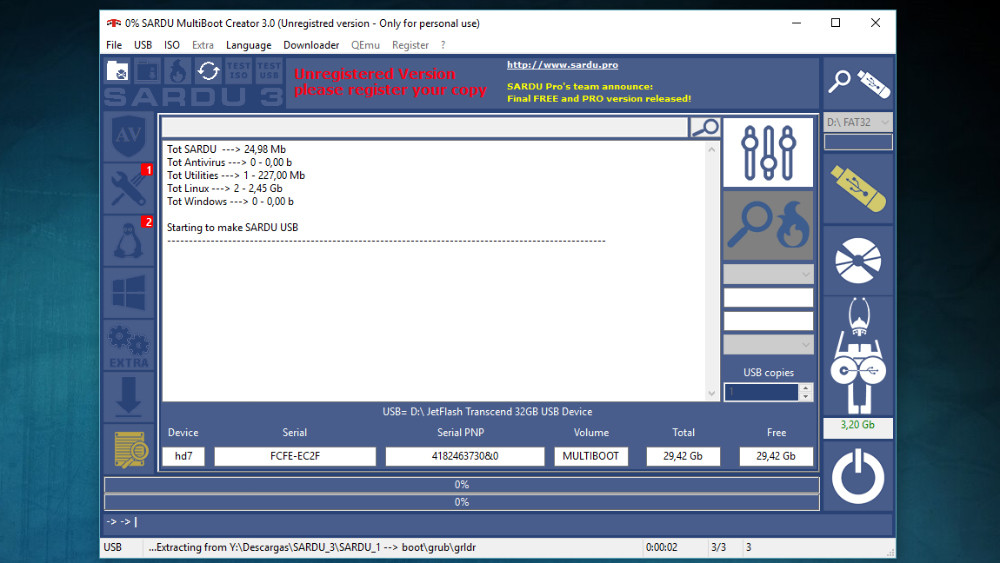Open the Language menu
The width and height of the screenshot is (1000, 563).
tap(248, 45)
